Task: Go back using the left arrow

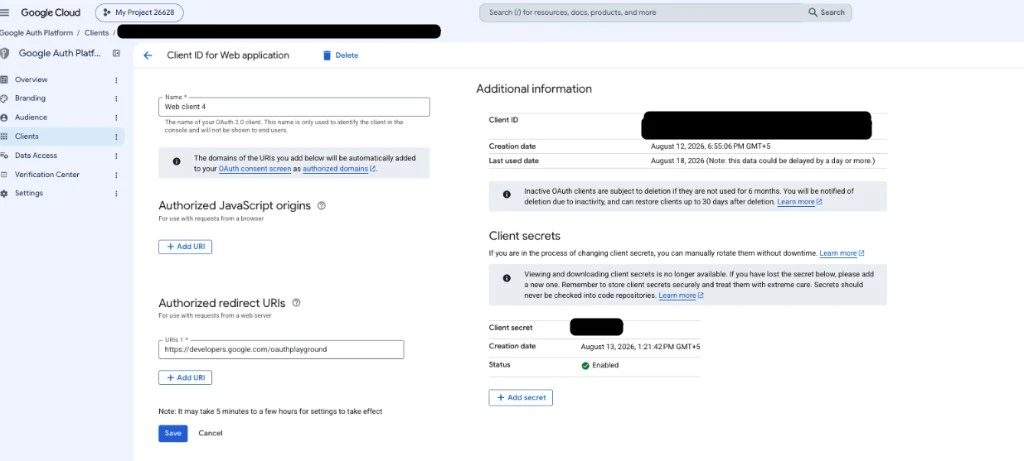Action: coord(148,56)
